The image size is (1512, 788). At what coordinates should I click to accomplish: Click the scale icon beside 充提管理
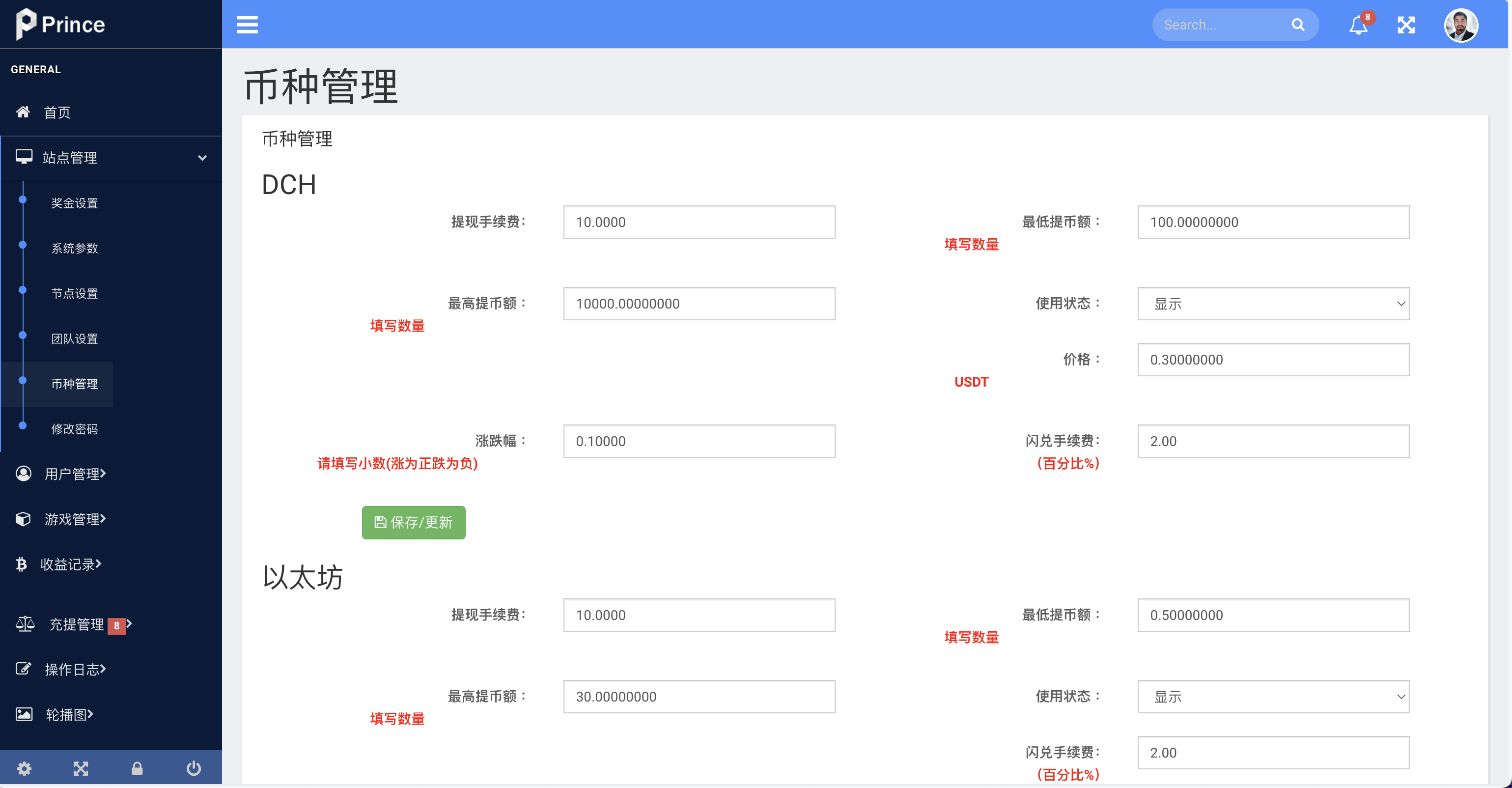(x=24, y=624)
